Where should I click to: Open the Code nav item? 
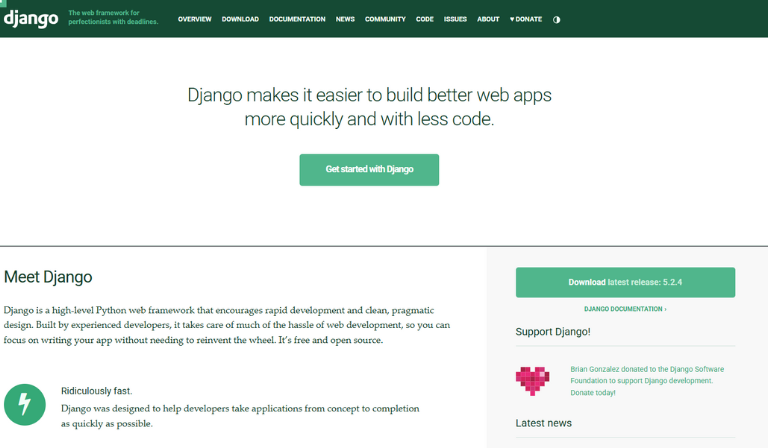[x=425, y=19]
